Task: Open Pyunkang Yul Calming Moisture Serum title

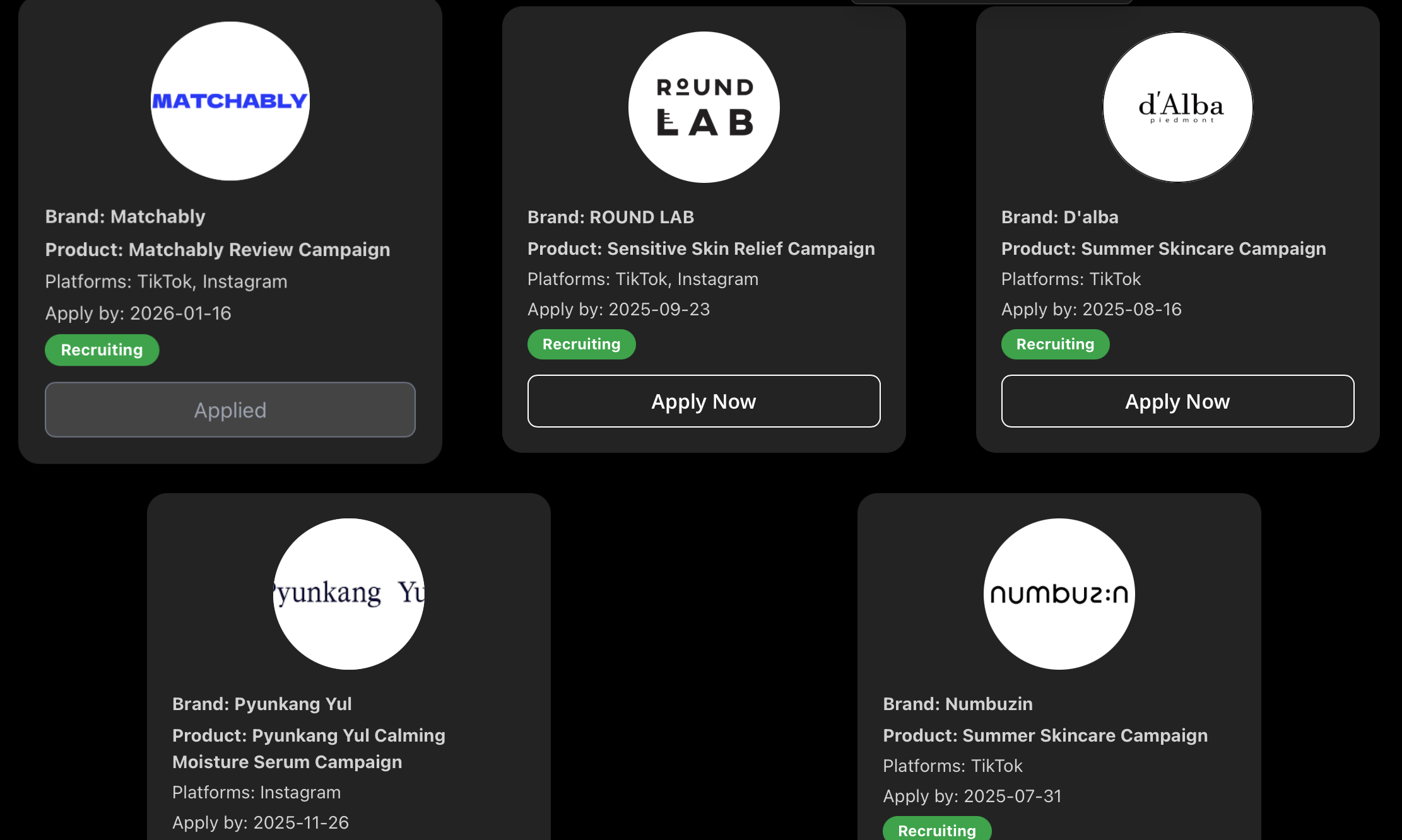Action: (309, 749)
